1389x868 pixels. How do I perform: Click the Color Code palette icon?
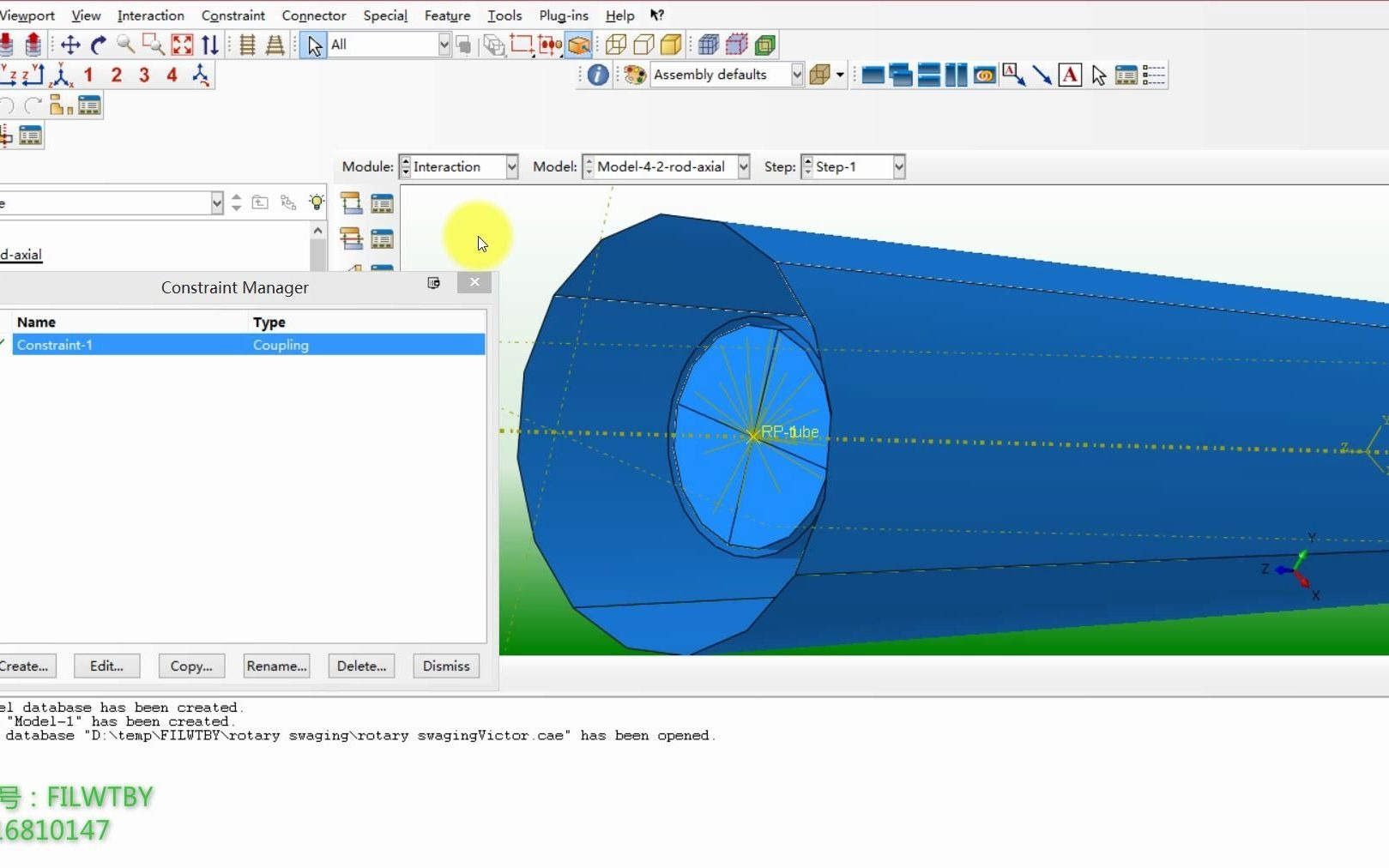(x=635, y=75)
